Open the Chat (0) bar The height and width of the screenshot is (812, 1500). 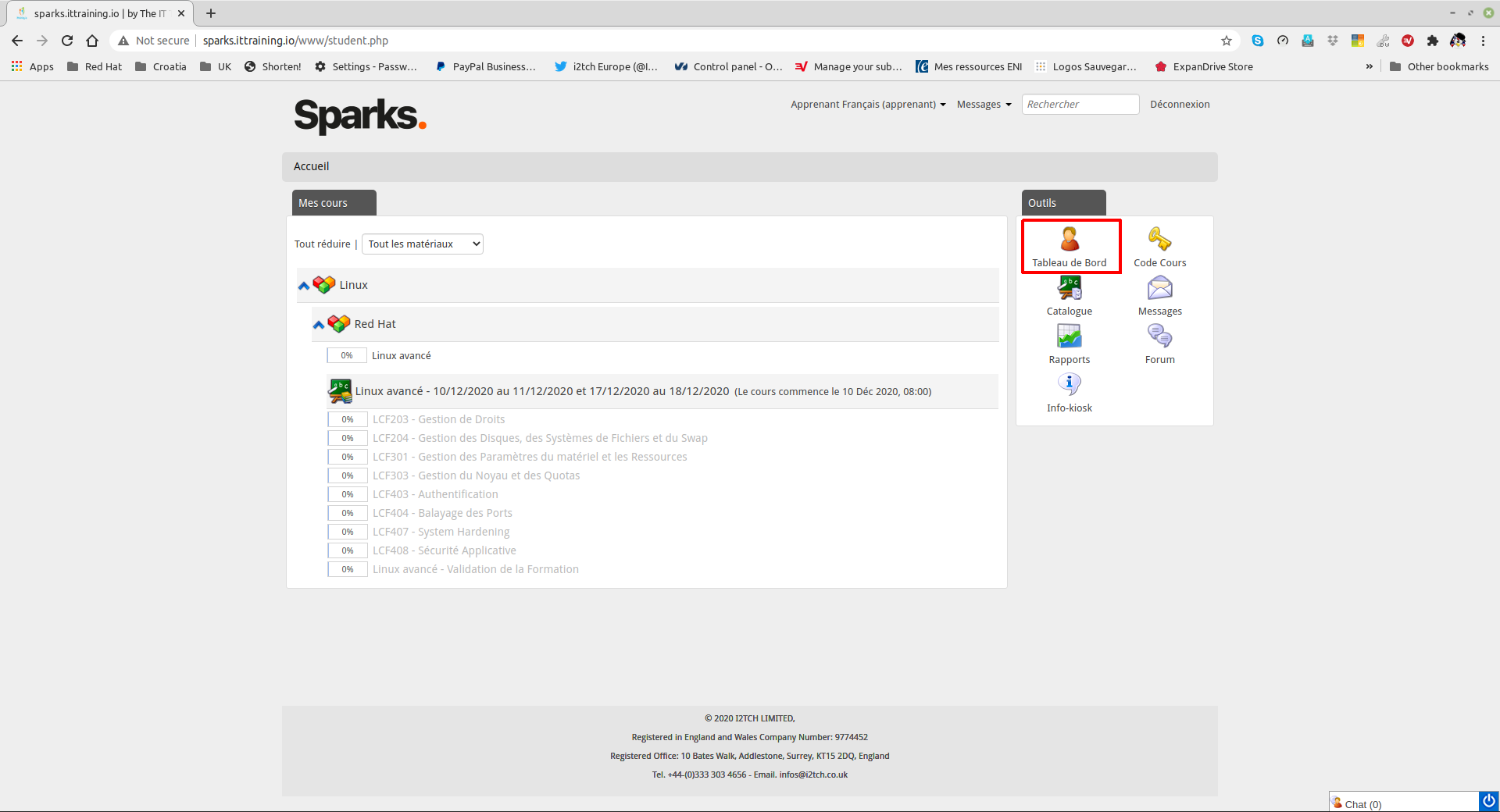click(1403, 803)
